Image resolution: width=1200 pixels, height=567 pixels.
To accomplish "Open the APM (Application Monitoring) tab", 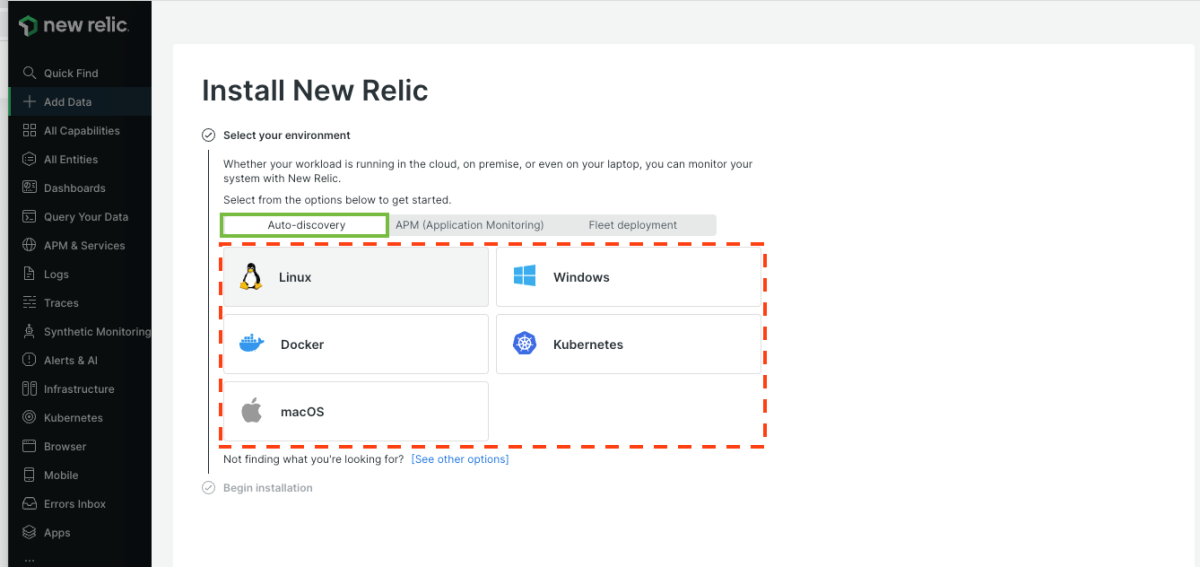I will click(x=469, y=225).
